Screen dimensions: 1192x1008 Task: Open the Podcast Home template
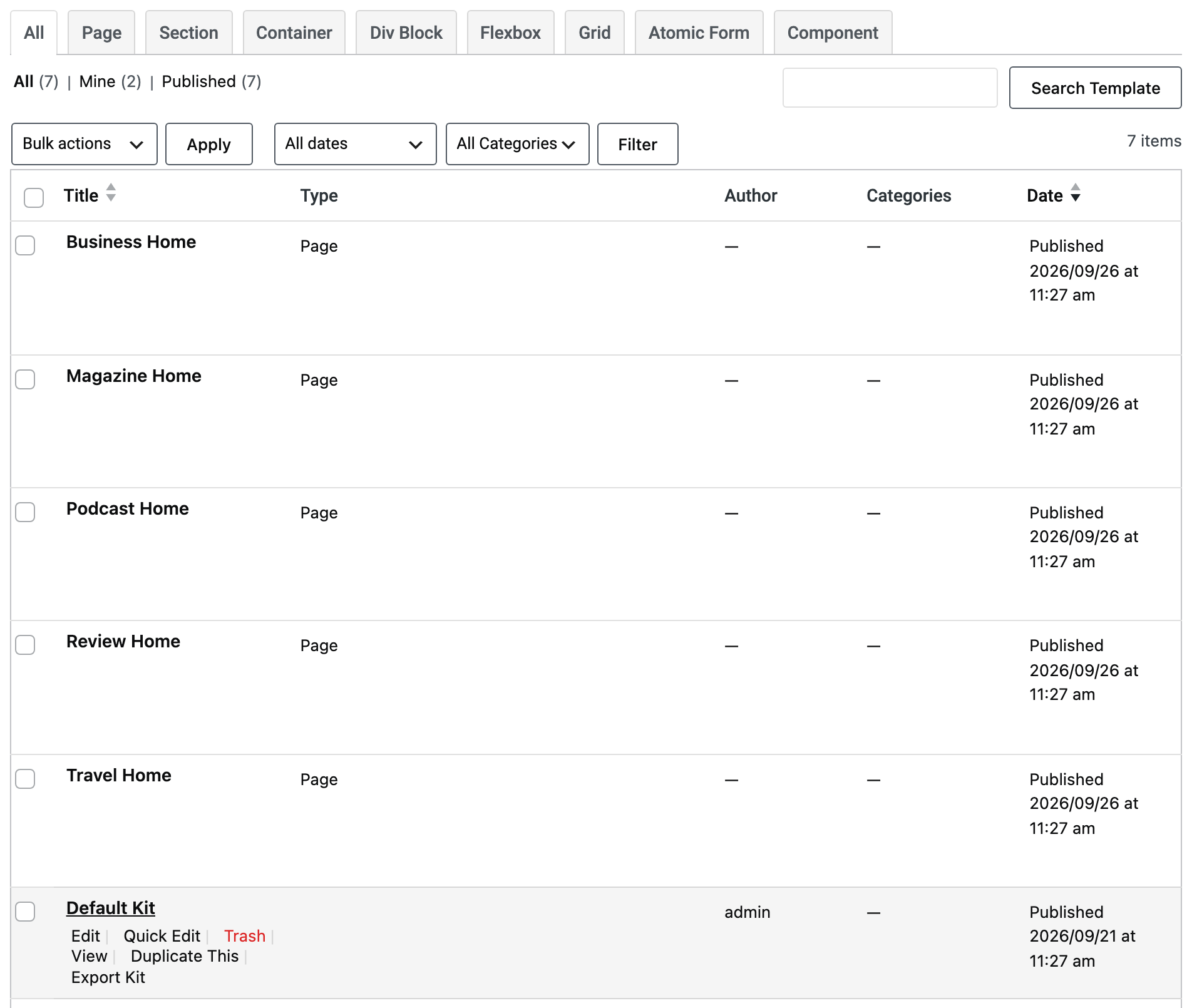click(x=128, y=508)
